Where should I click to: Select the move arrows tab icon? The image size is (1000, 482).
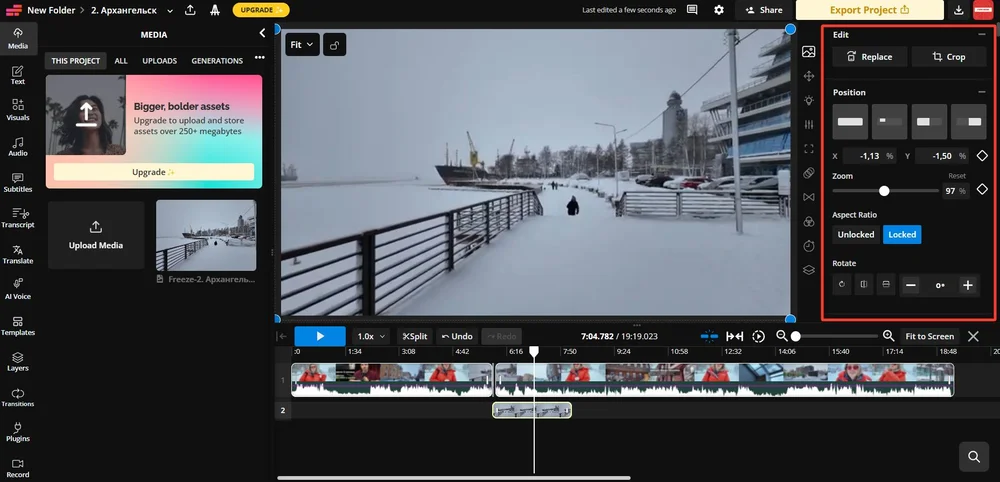[809, 76]
